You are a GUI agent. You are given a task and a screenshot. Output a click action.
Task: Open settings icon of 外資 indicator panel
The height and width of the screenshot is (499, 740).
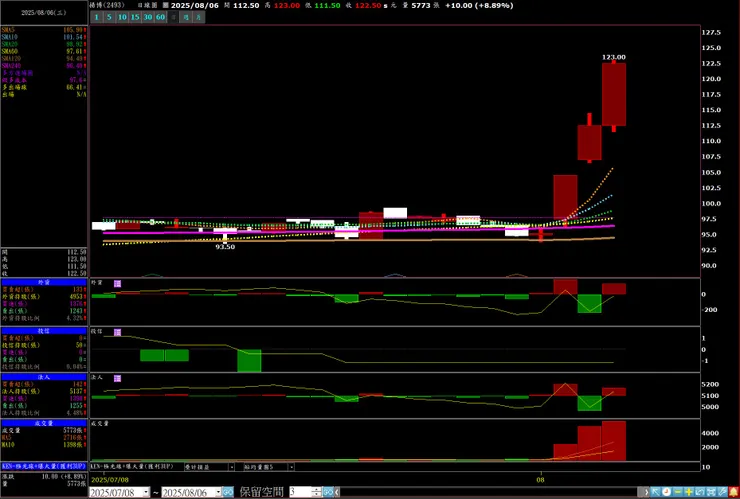[x=118, y=283]
